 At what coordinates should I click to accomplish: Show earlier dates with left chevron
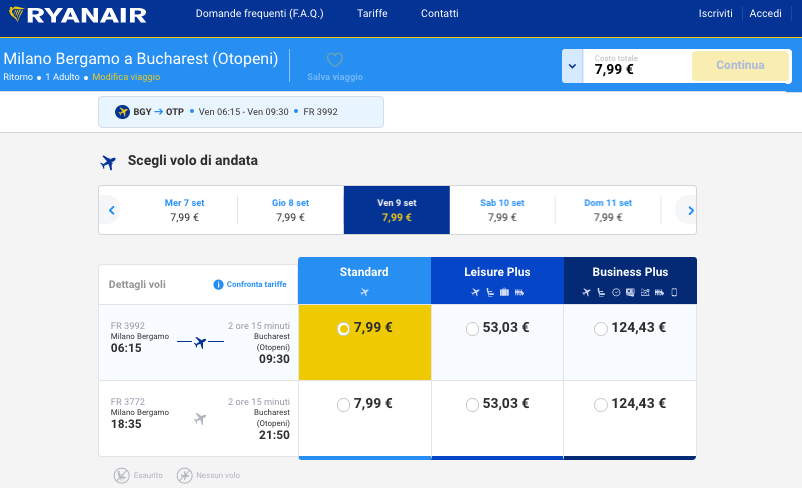click(112, 210)
